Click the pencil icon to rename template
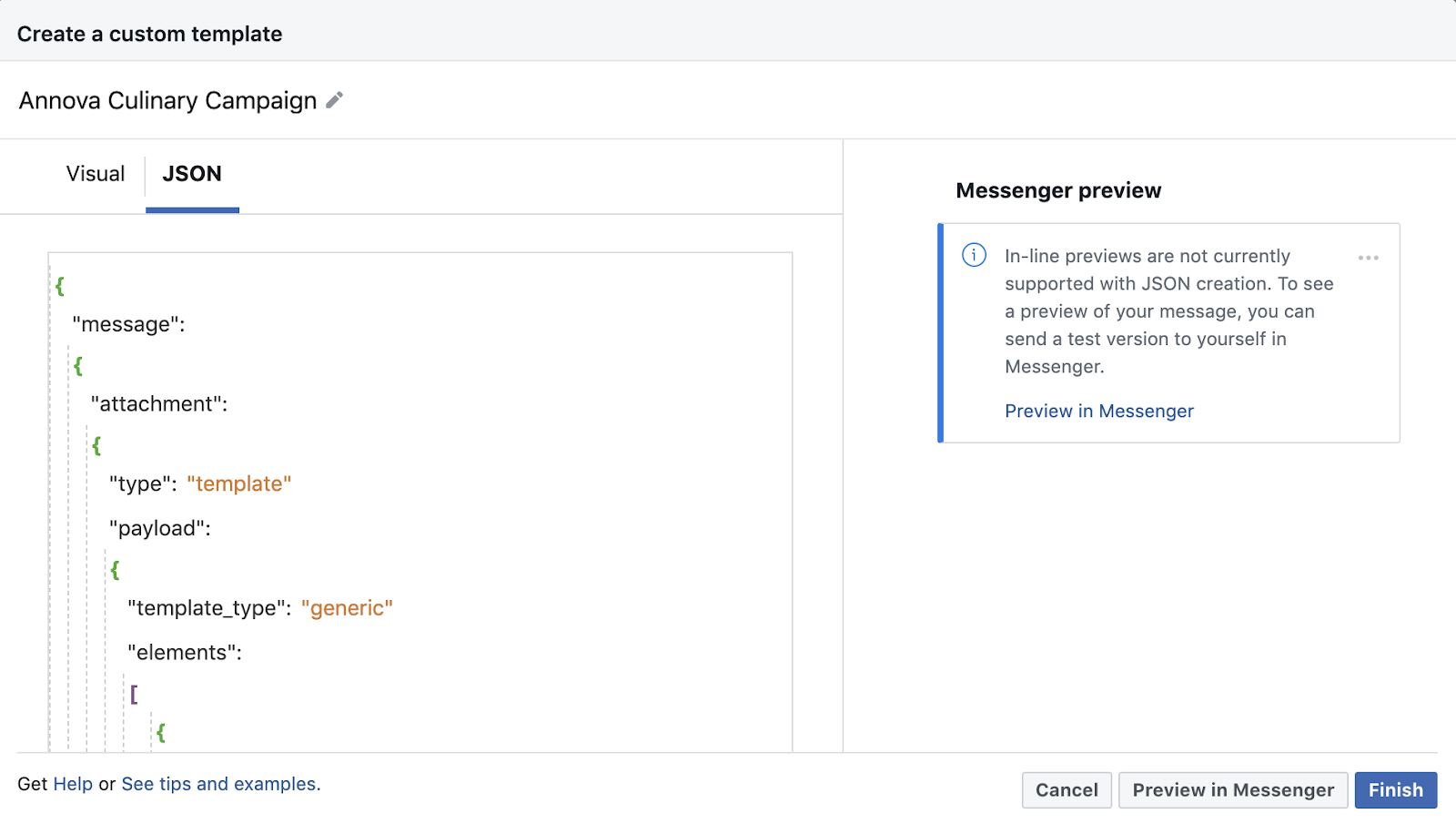This screenshot has height=824, width=1456. coord(335,100)
